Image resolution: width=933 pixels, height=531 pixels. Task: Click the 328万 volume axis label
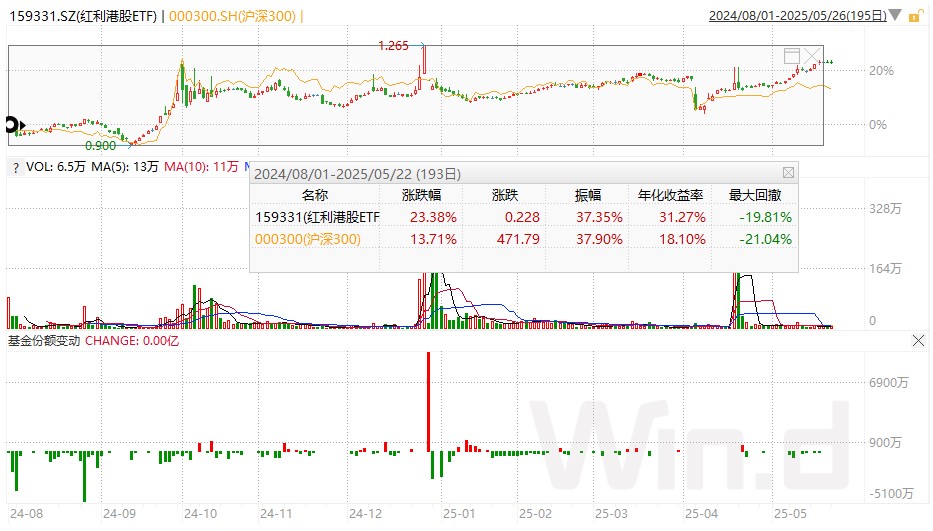tap(885, 208)
